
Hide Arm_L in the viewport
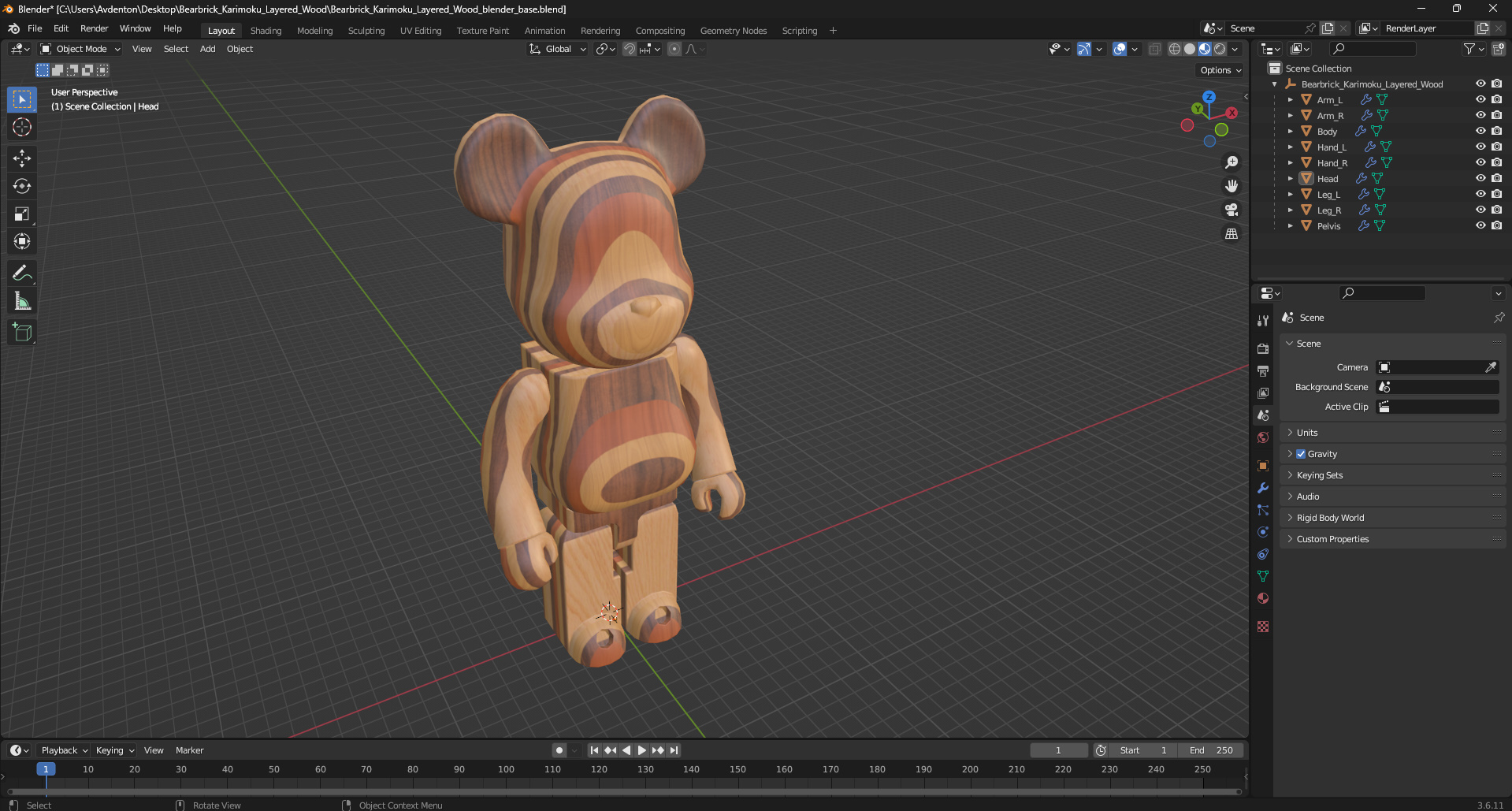coord(1480,99)
